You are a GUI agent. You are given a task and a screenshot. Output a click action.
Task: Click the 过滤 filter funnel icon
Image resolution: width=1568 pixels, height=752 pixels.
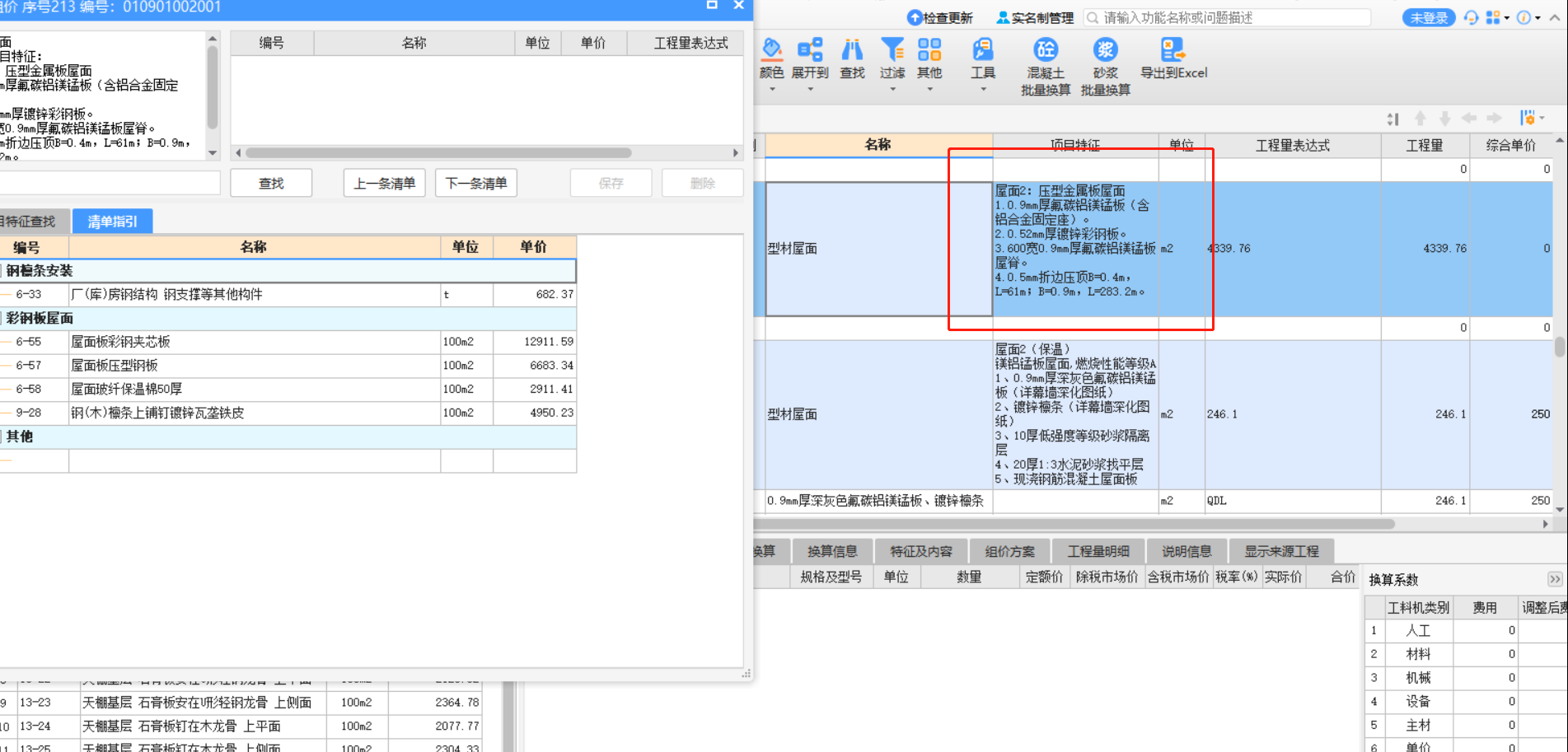(x=892, y=51)
